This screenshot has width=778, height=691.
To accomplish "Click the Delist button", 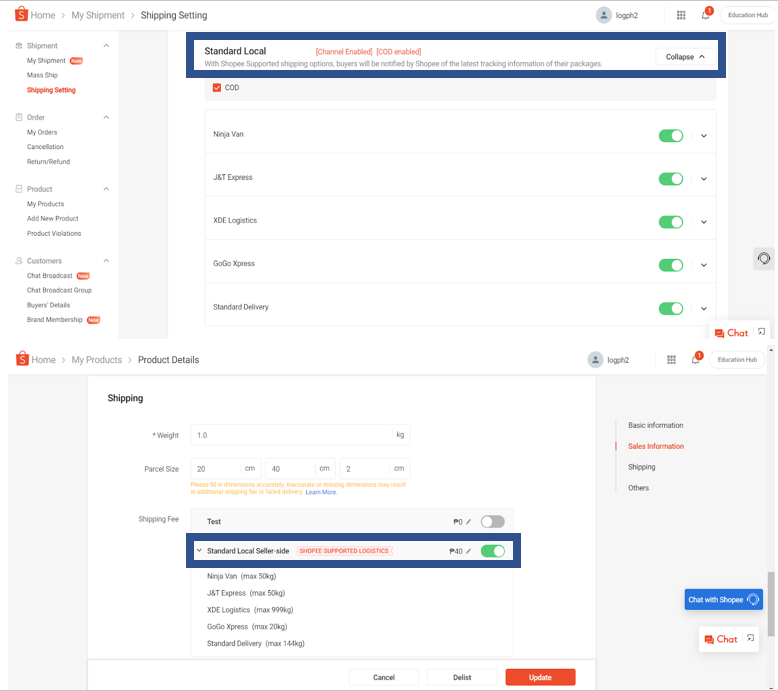I will pyautogui.click(x=462, y=677).
